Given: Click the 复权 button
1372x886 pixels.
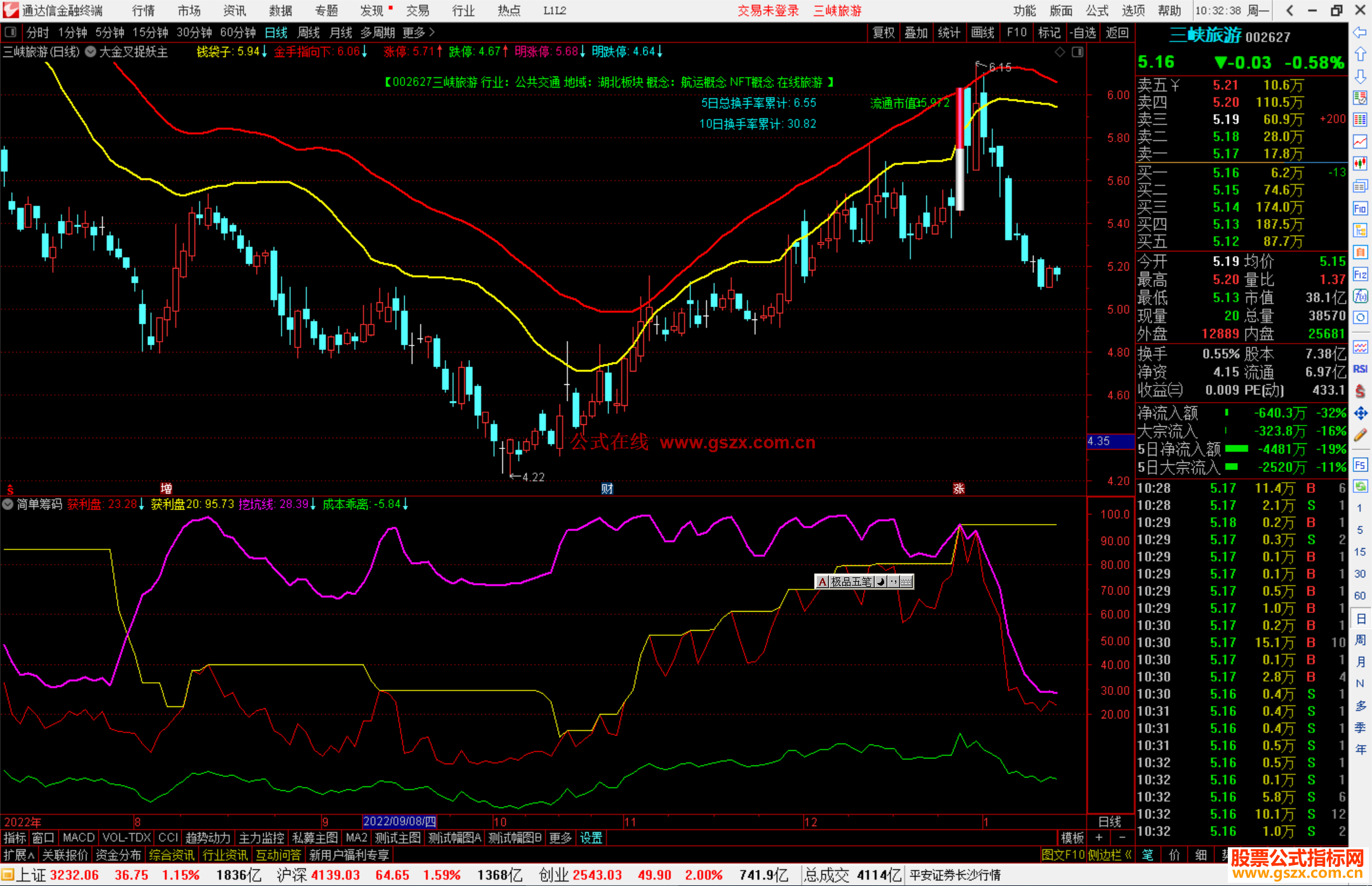Looking at the screenshot, I should point(884,32).
